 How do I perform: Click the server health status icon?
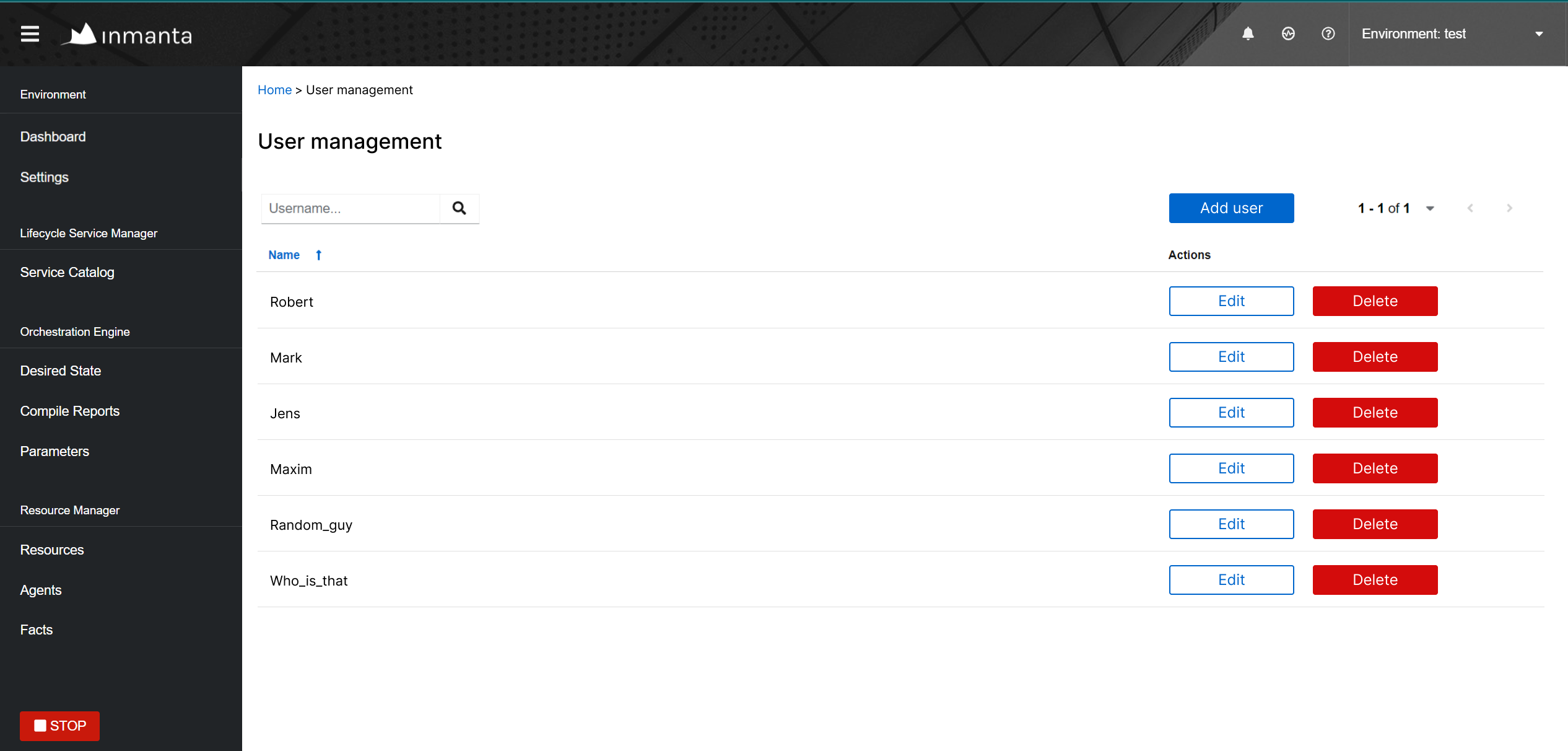click(x=1289, y=34)
